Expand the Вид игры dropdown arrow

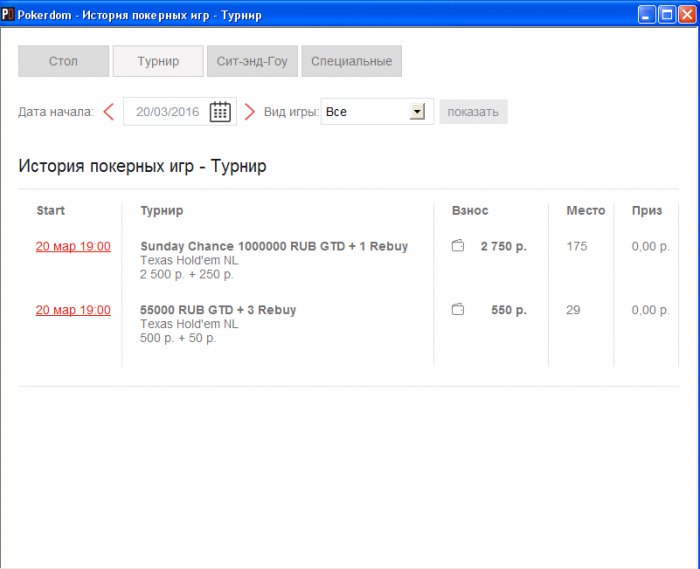coord(417,112)
